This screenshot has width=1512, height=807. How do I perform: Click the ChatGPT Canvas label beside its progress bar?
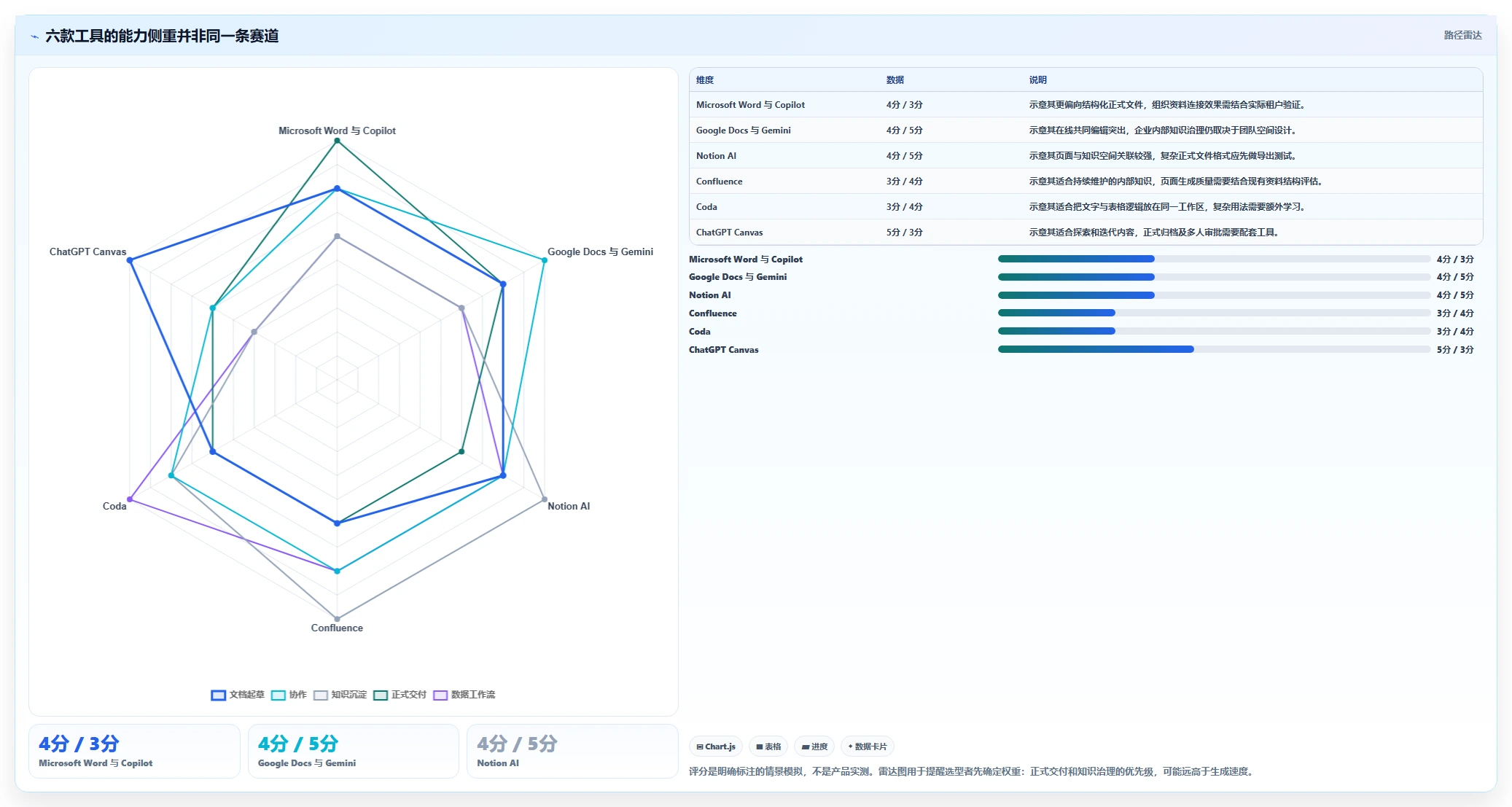click(x=724, y=350)
